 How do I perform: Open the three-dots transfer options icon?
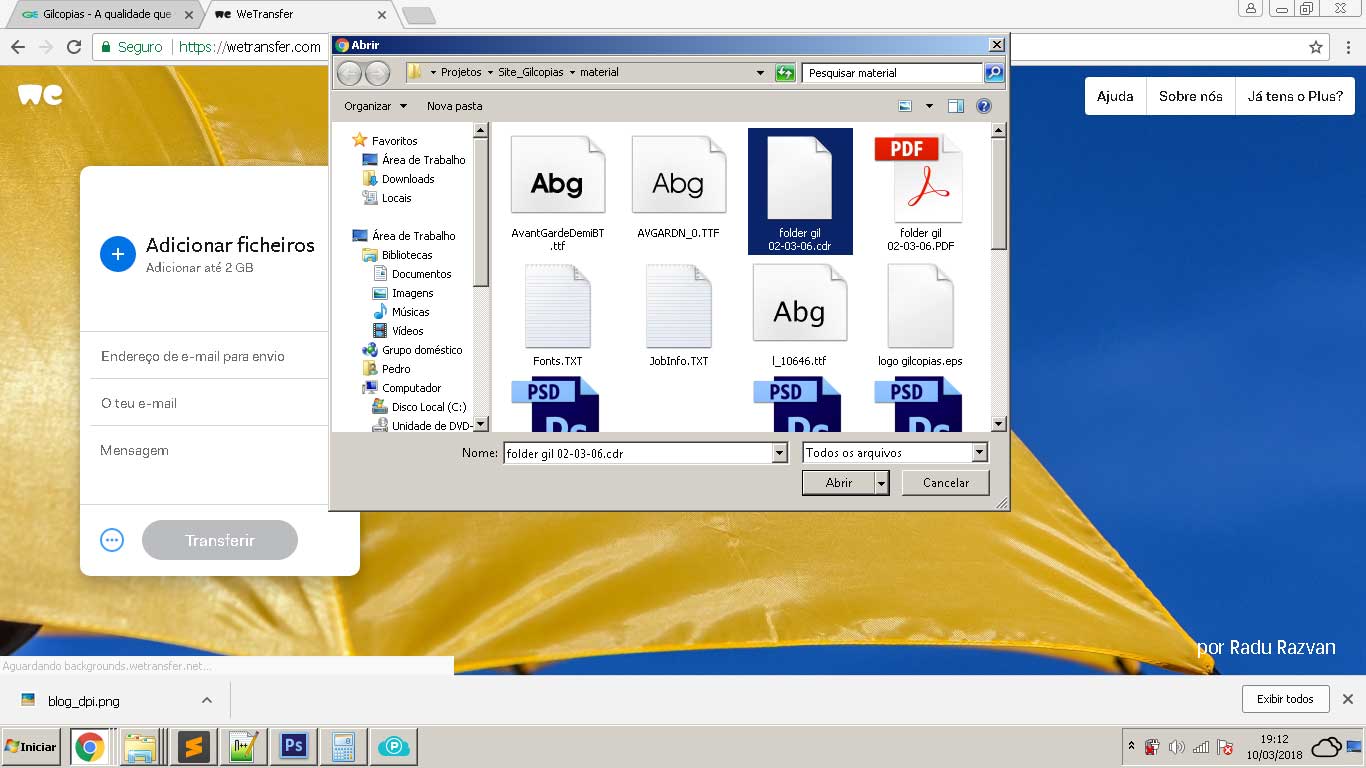pyautogui.click(x=112, y=540)
